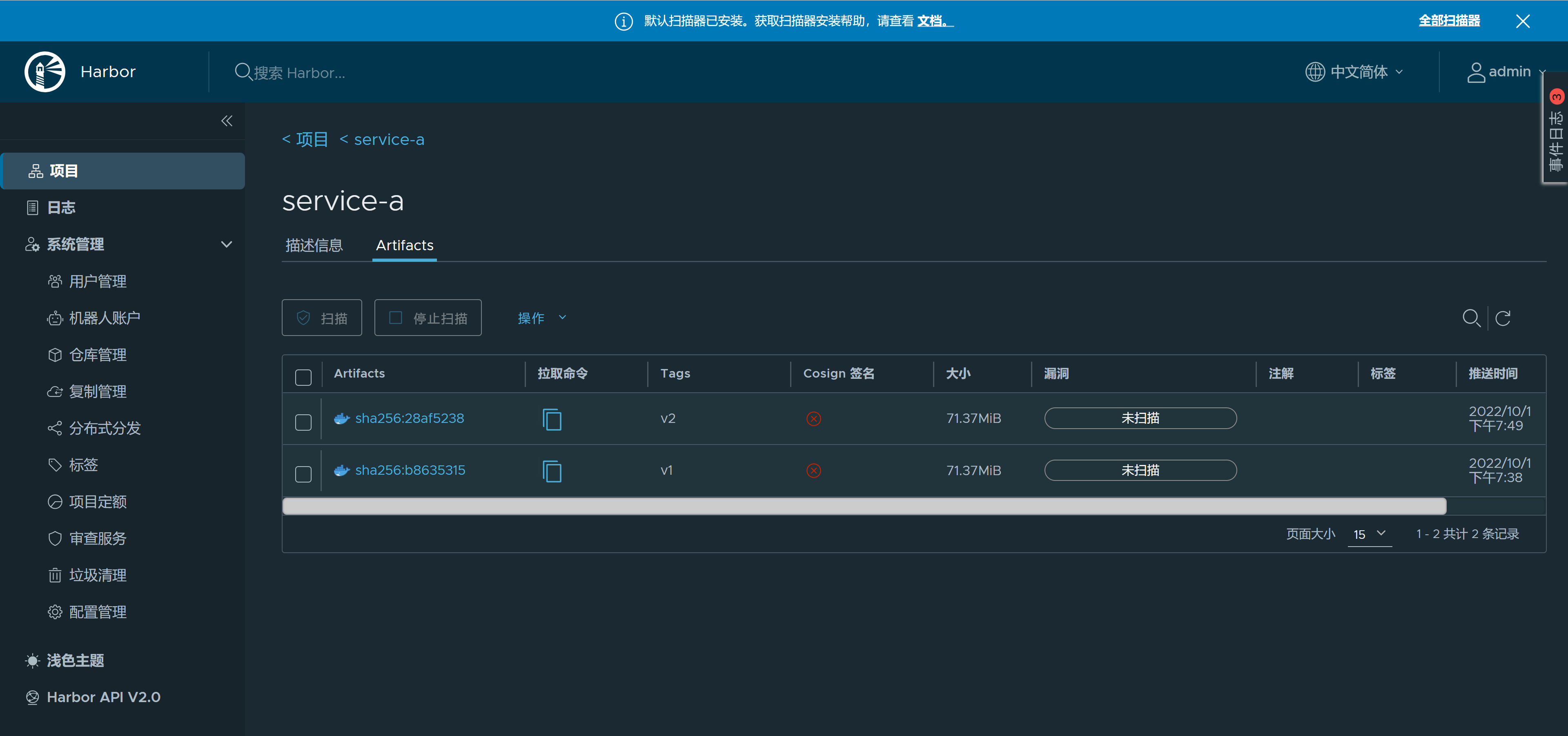Image resolution: width=1568 pixels, height=736 pixels.
Task: Open 日志 in the sidebar
Action: (x=61, y=207)
